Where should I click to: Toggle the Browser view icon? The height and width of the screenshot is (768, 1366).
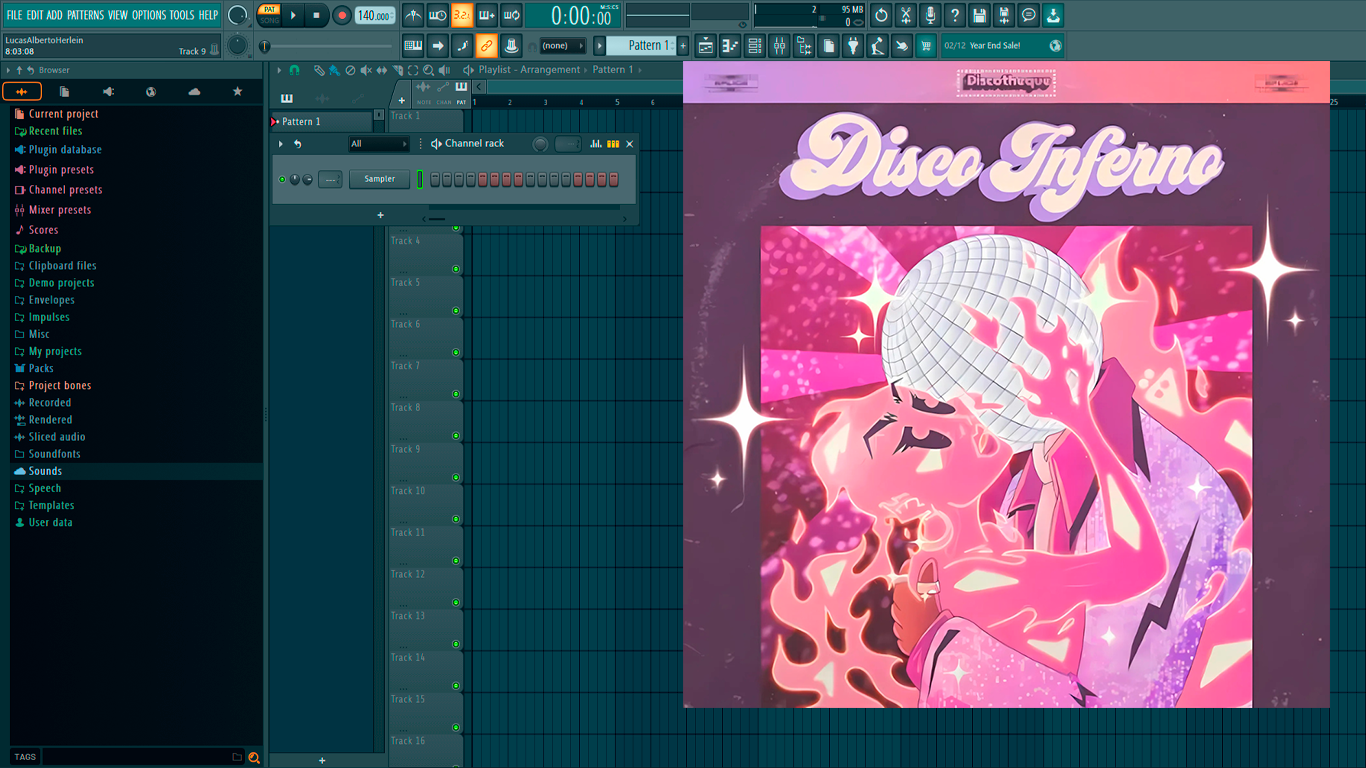[x=804, y=45]
